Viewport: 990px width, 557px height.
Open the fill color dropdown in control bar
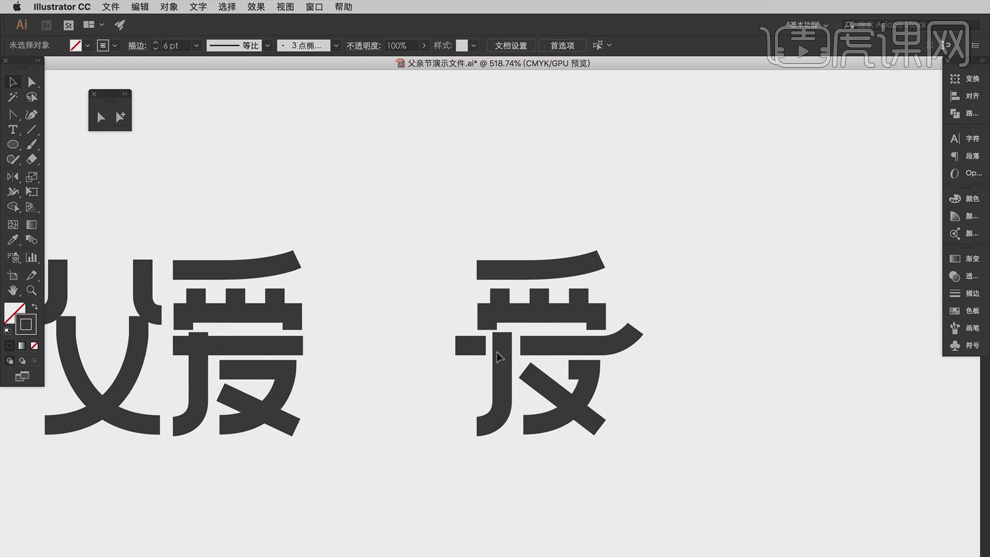pos(87,45)
